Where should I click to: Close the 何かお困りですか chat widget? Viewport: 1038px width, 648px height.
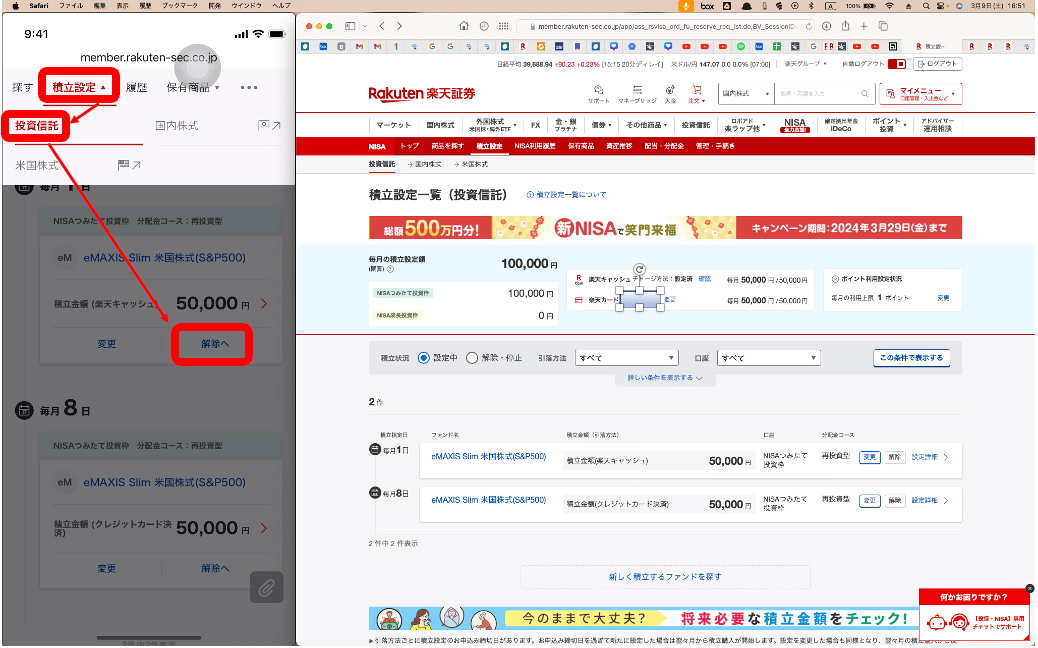pyautogui.click(x=1029, y=588)
